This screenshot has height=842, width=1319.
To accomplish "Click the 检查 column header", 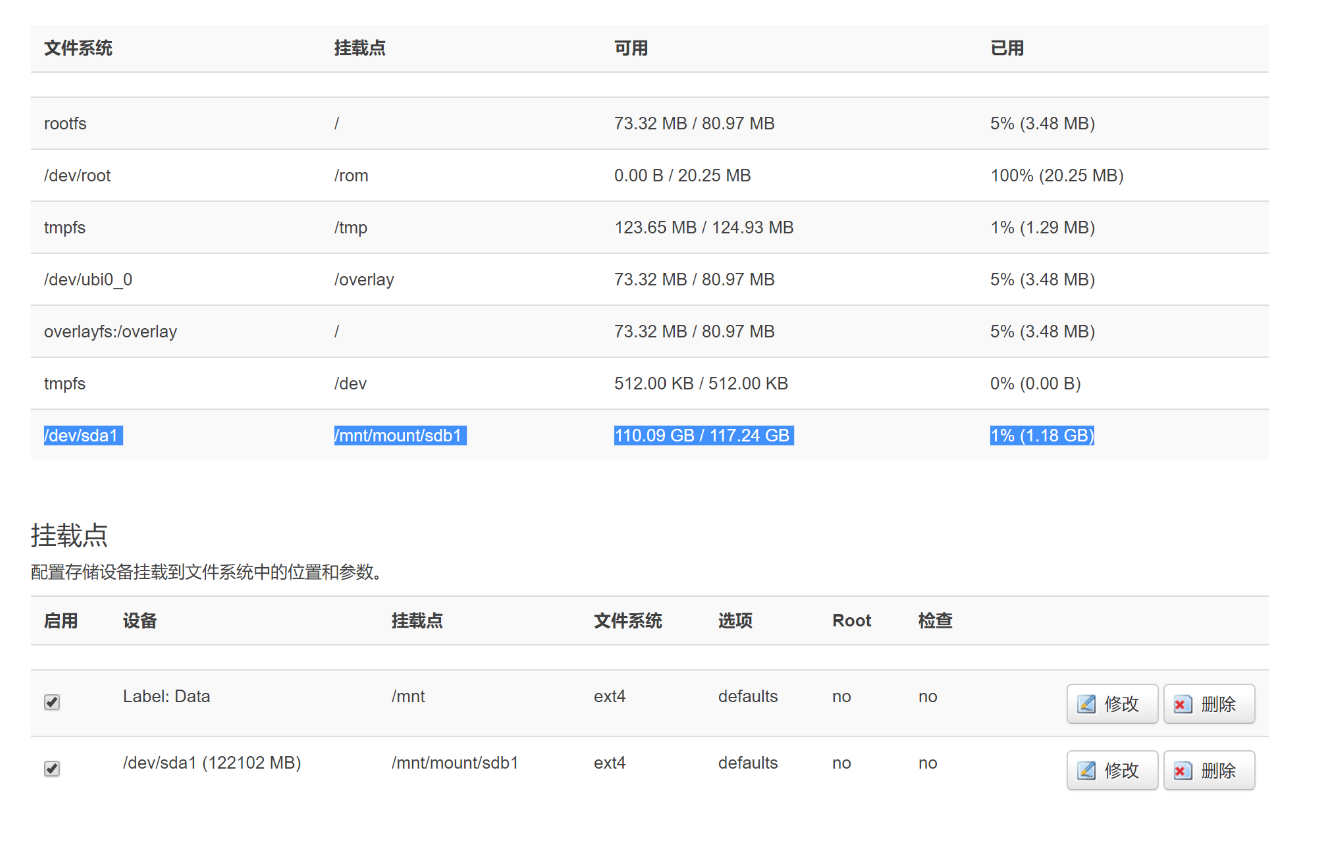I will (x=935, y=621).
